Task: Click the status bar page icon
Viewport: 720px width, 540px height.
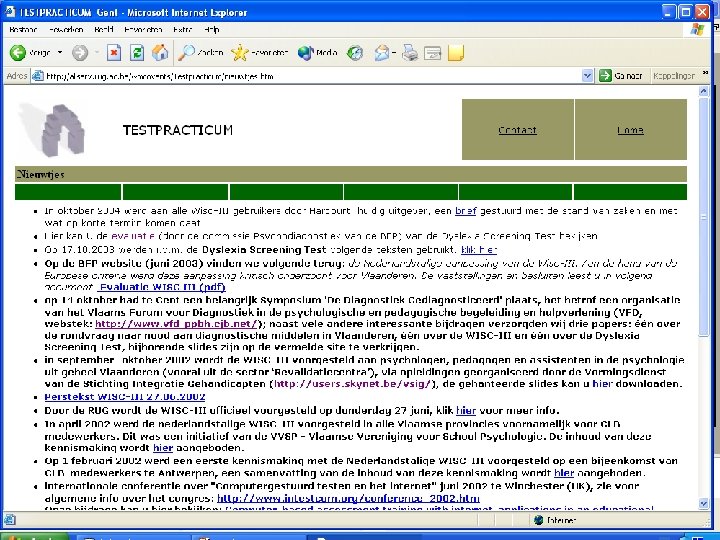Action: point(10,520)
